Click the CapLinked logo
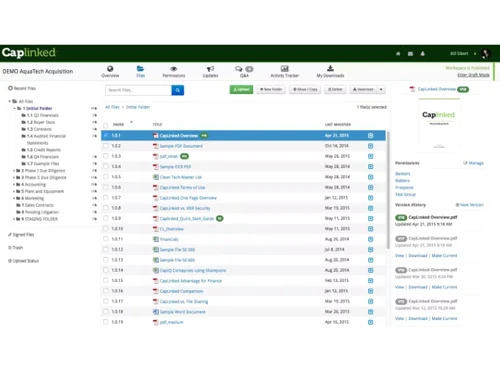The image size is (500, 375). [x=29, y=53]
